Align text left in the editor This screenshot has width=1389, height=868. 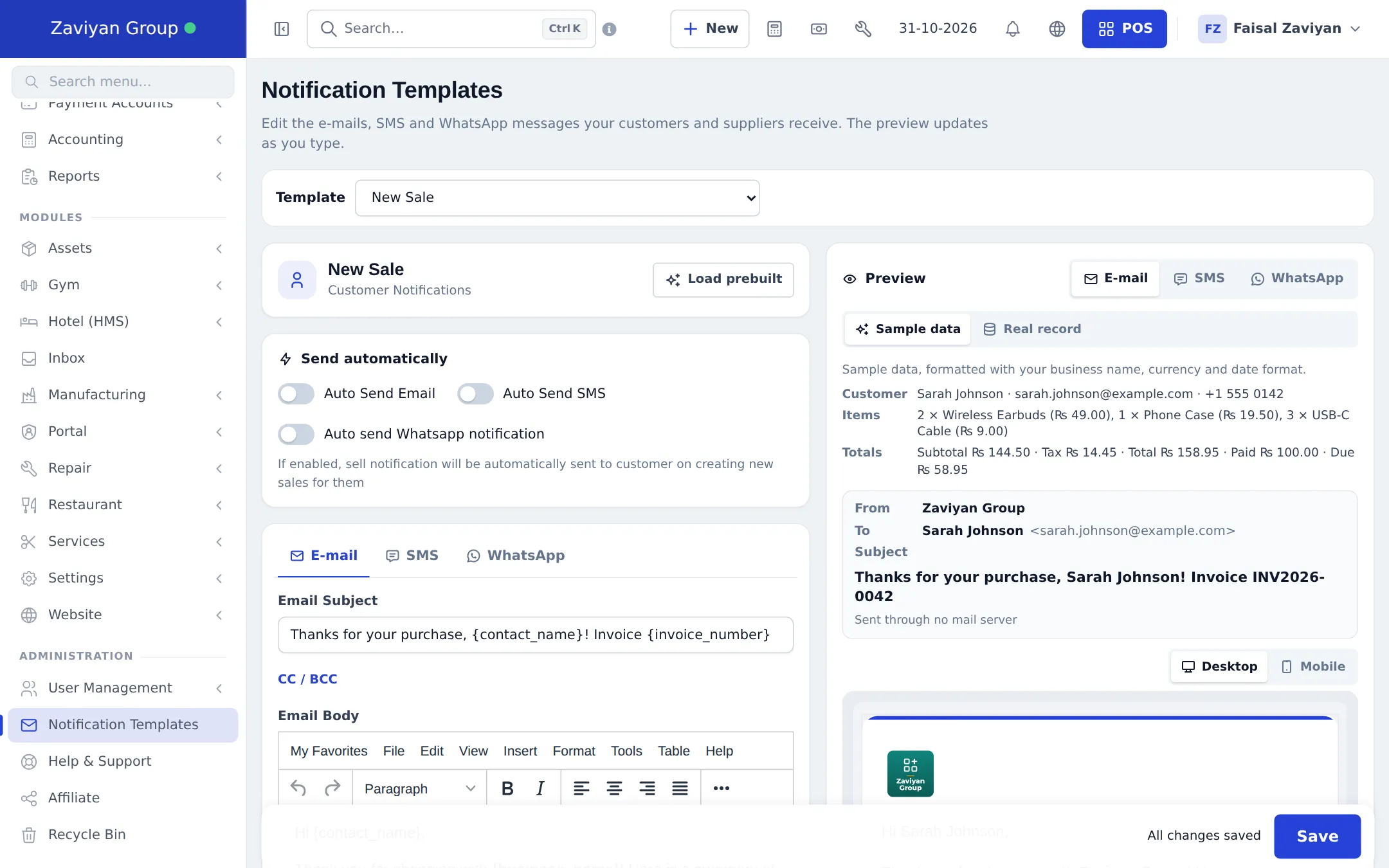tap(581, 788)
